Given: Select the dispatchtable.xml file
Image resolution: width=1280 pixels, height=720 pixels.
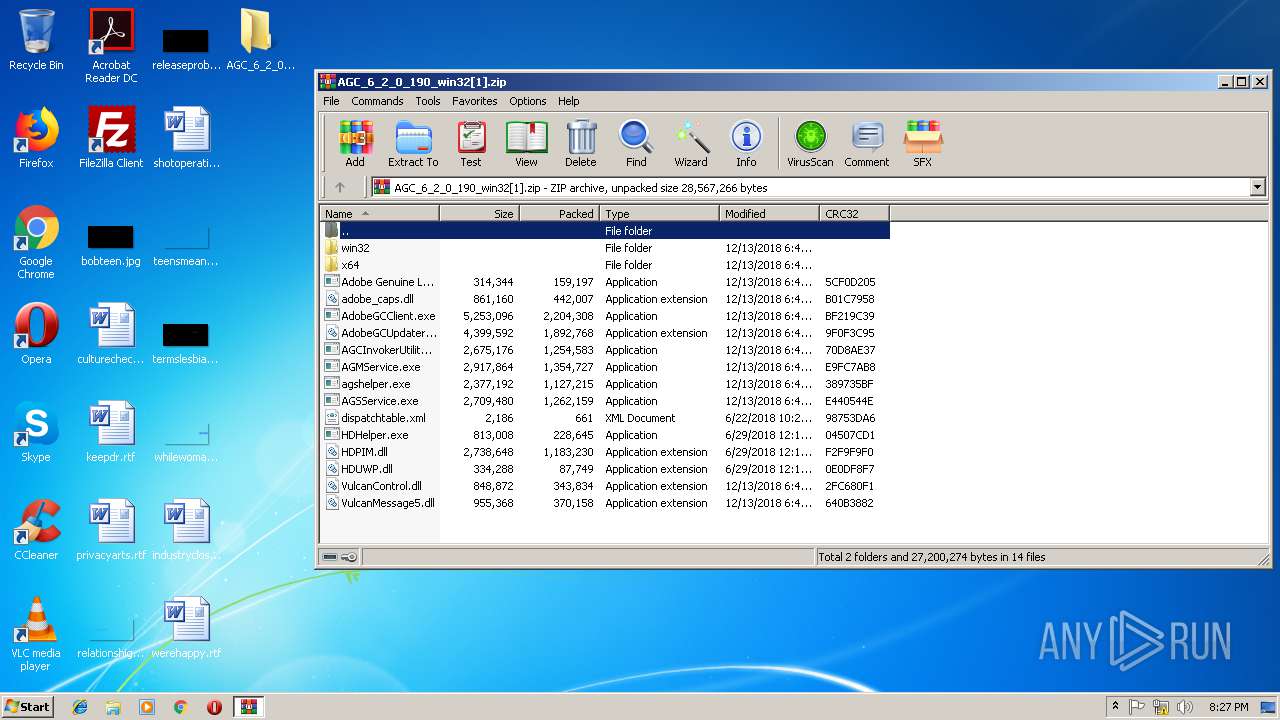Looking at the screenshot, I should pos(383,418).
